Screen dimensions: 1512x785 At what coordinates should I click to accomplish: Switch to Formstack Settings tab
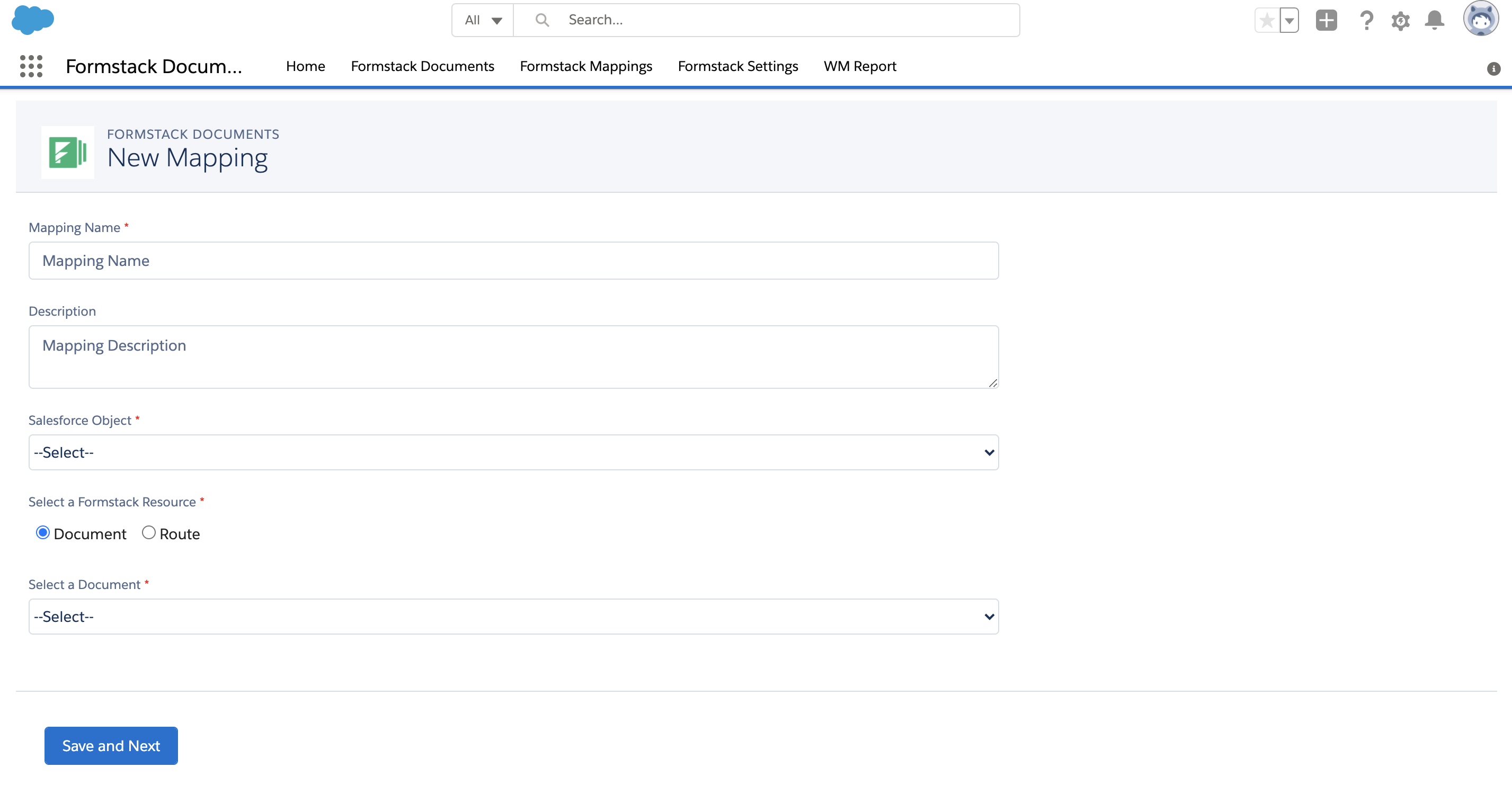[x=737, y=66]
